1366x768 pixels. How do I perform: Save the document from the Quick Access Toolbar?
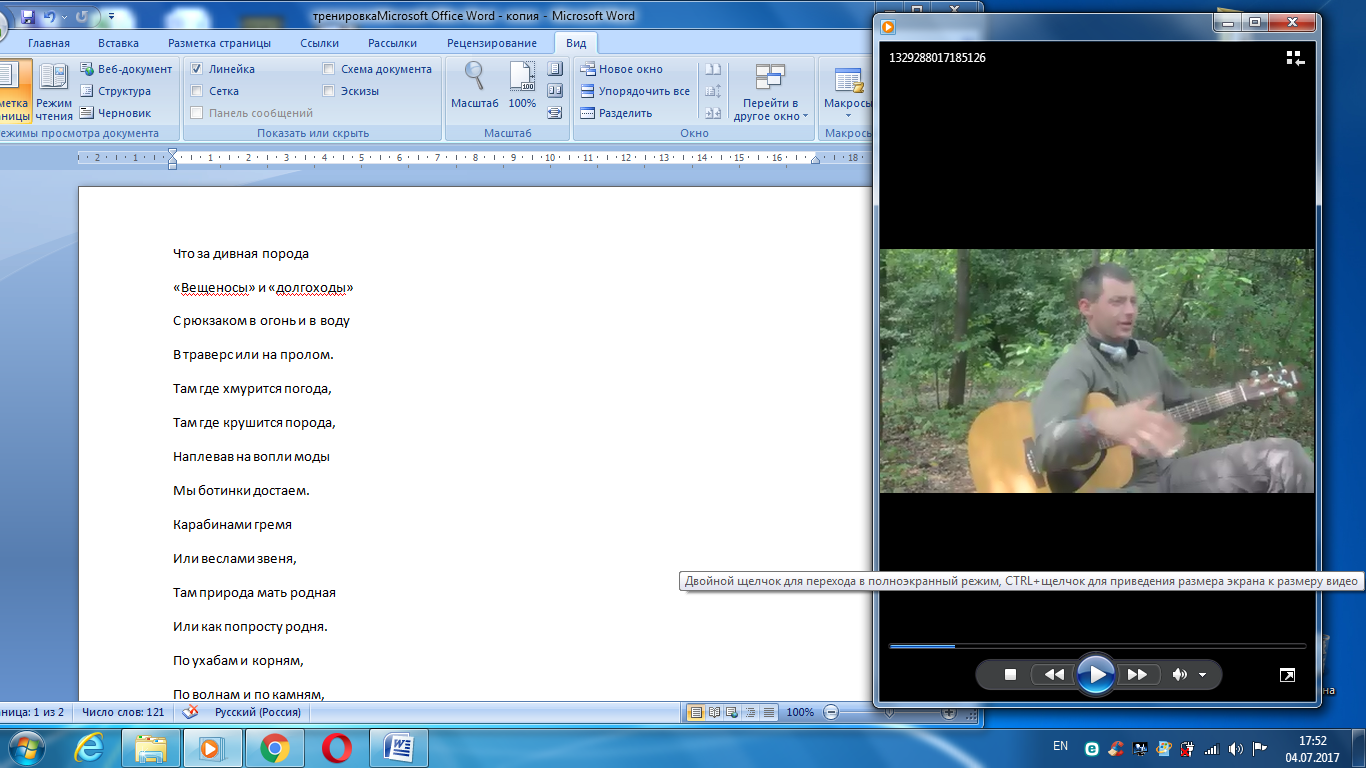[x=27, y=17]
